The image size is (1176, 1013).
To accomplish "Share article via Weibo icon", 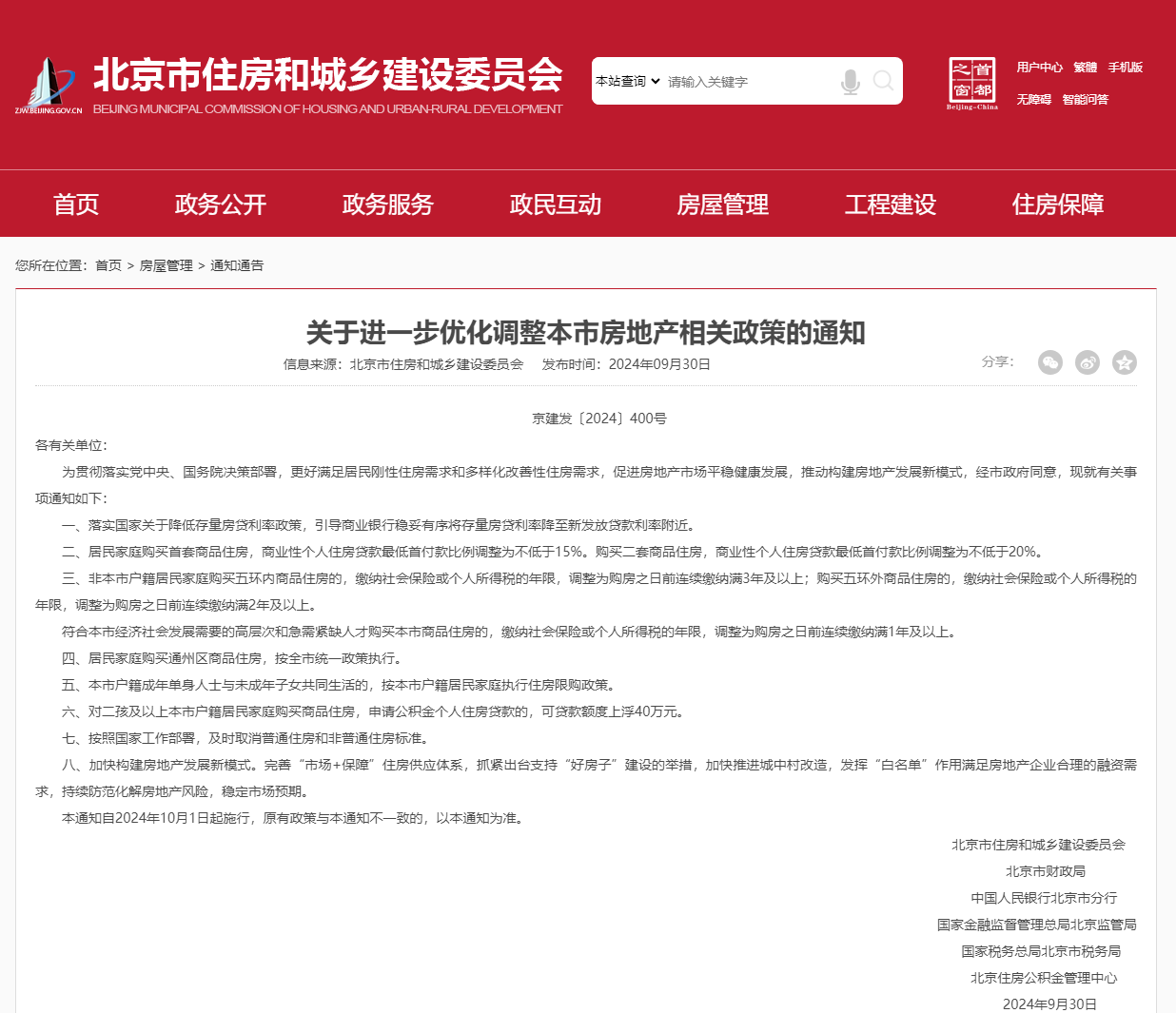I will click(1088, 362).
